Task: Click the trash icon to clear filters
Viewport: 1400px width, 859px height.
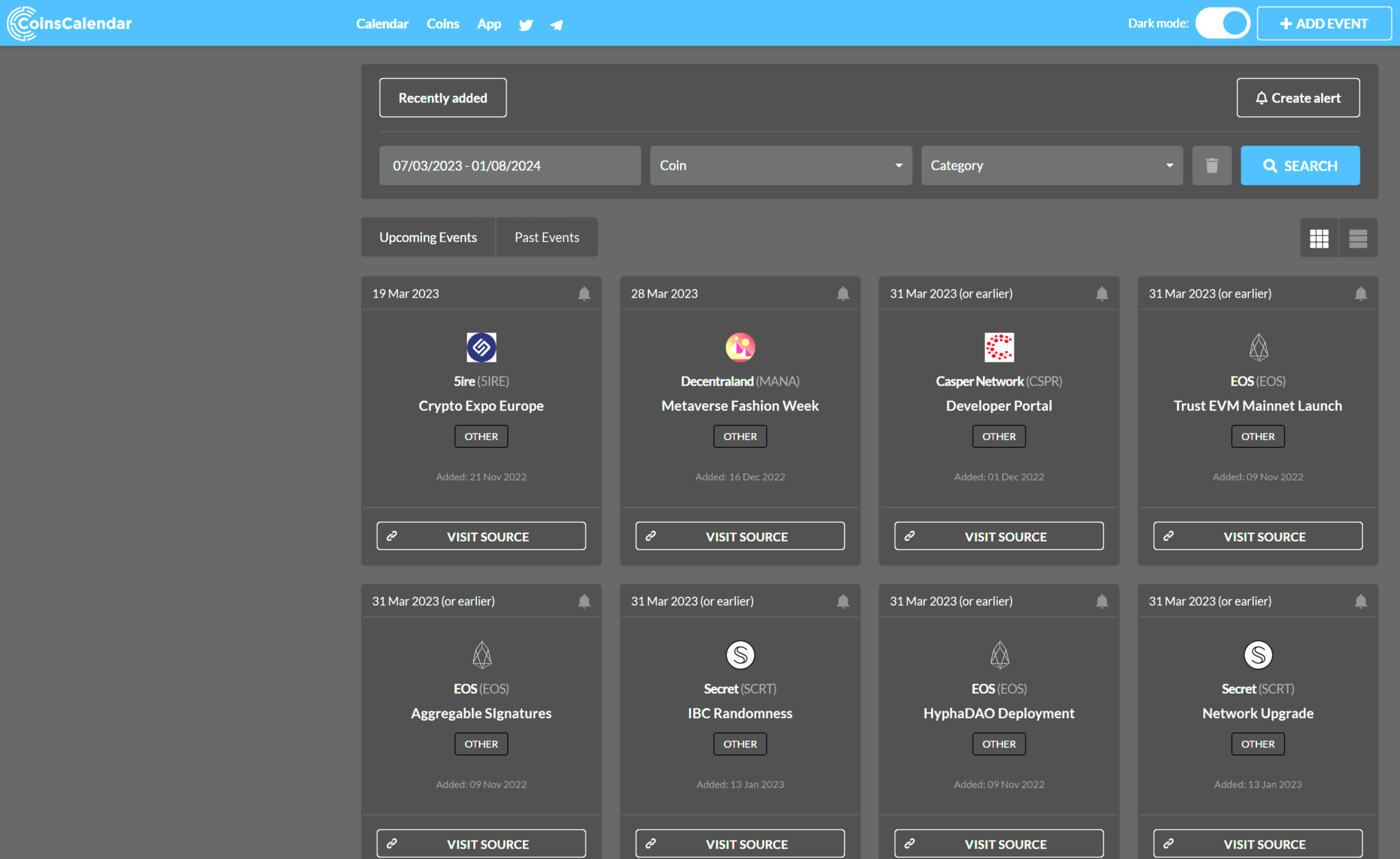Action: click(x=1211, y=166)
